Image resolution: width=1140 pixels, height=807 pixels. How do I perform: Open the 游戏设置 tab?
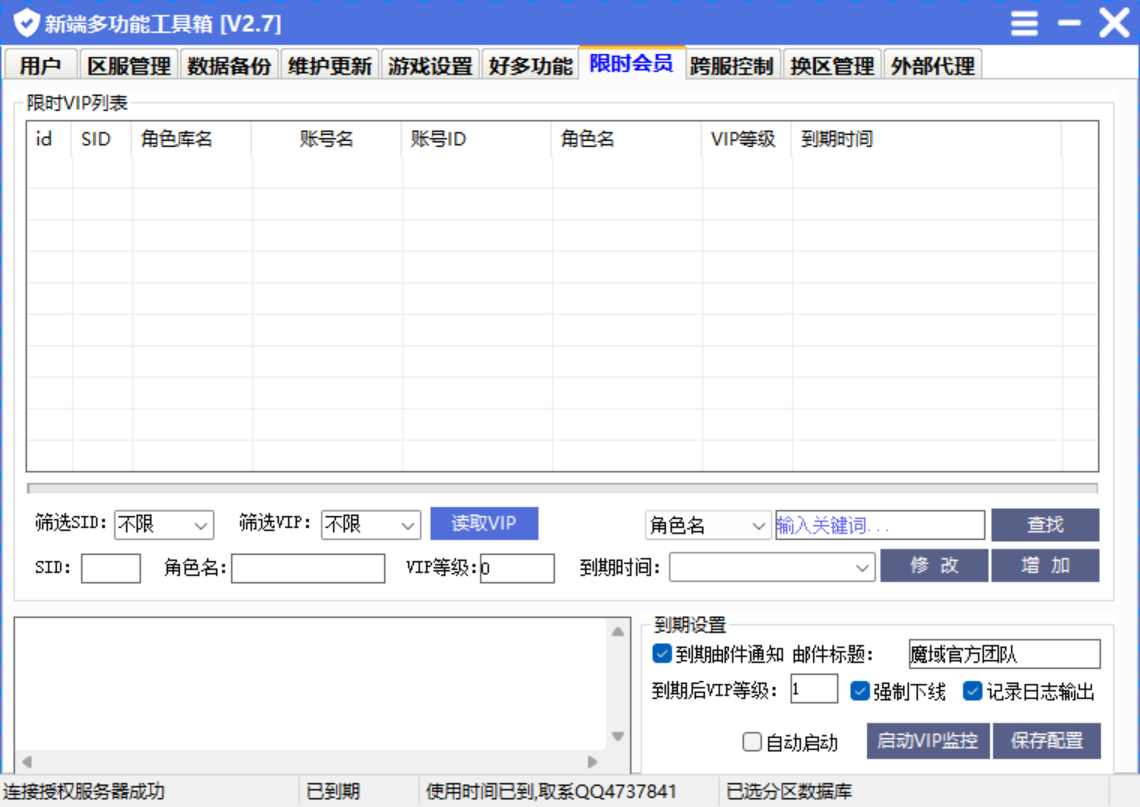tap(430, 65)
